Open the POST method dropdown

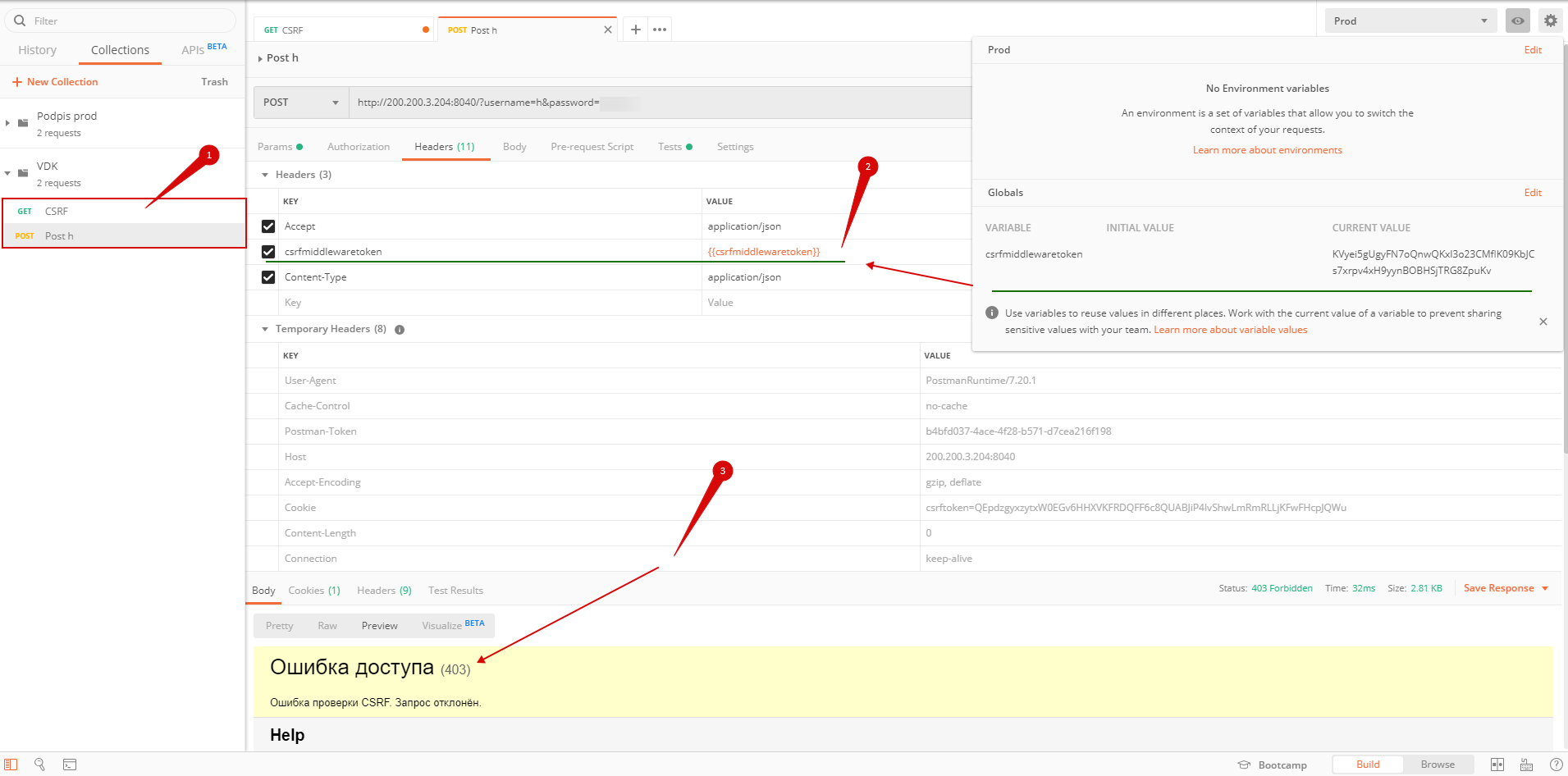pyautogui.click(x=300, y=103)
